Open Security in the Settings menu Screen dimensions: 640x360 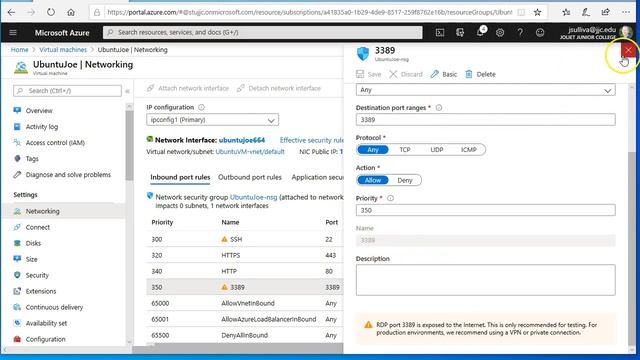pos(37,276)
